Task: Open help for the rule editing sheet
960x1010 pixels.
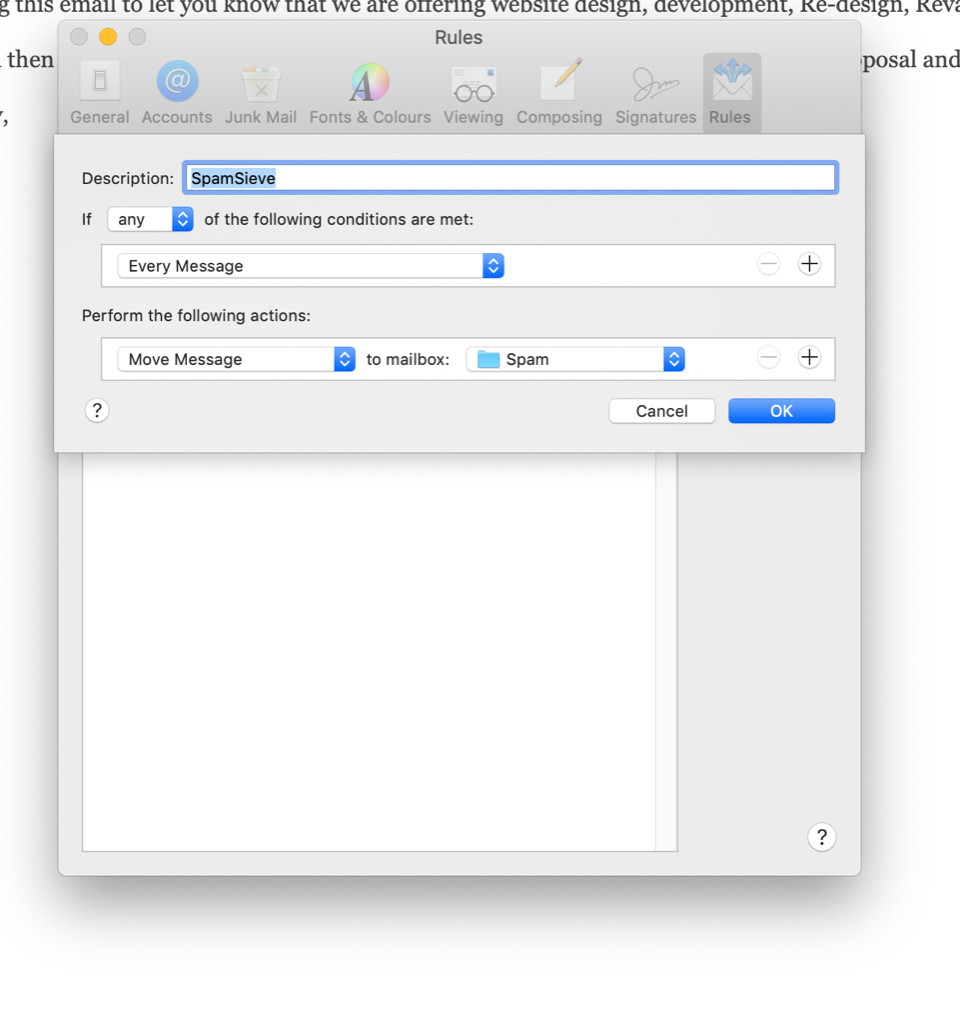Action: 97,410
